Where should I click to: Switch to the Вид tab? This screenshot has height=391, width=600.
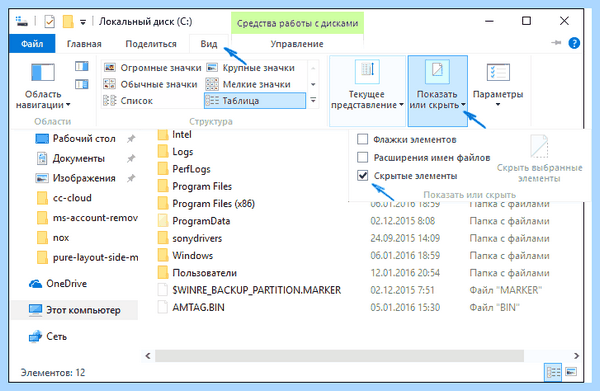(209, 44)
